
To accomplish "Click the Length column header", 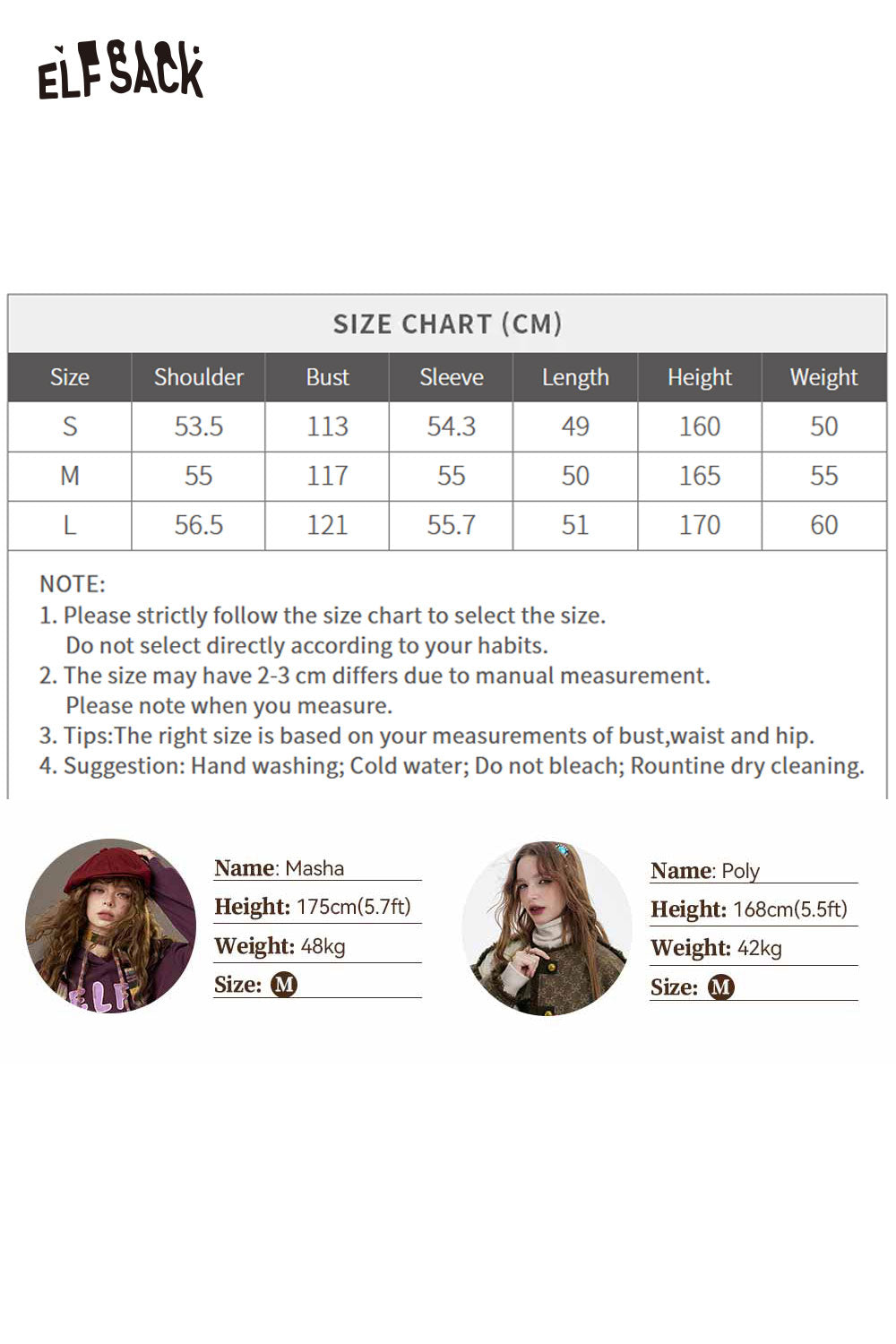I will pos(575,377).
